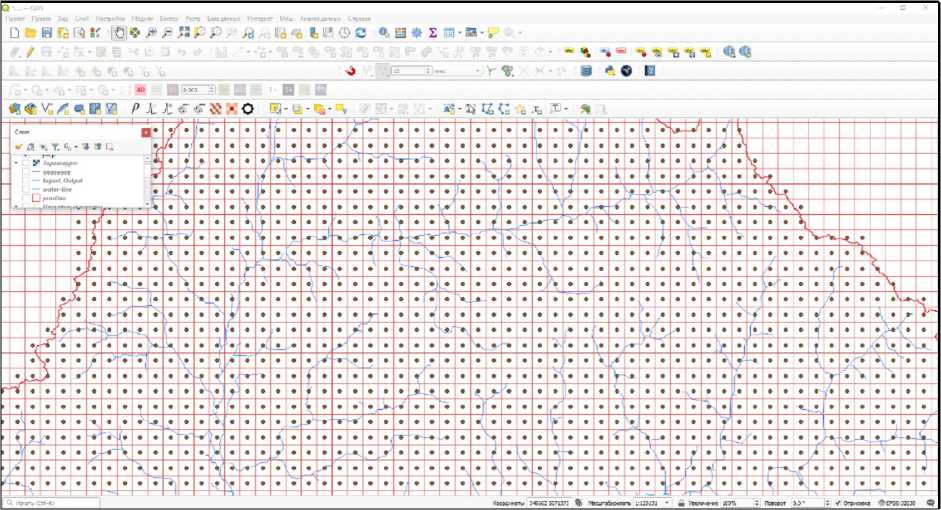
Task: Open the Select Features tool dropdown arrow
Action: click(285, 109)
